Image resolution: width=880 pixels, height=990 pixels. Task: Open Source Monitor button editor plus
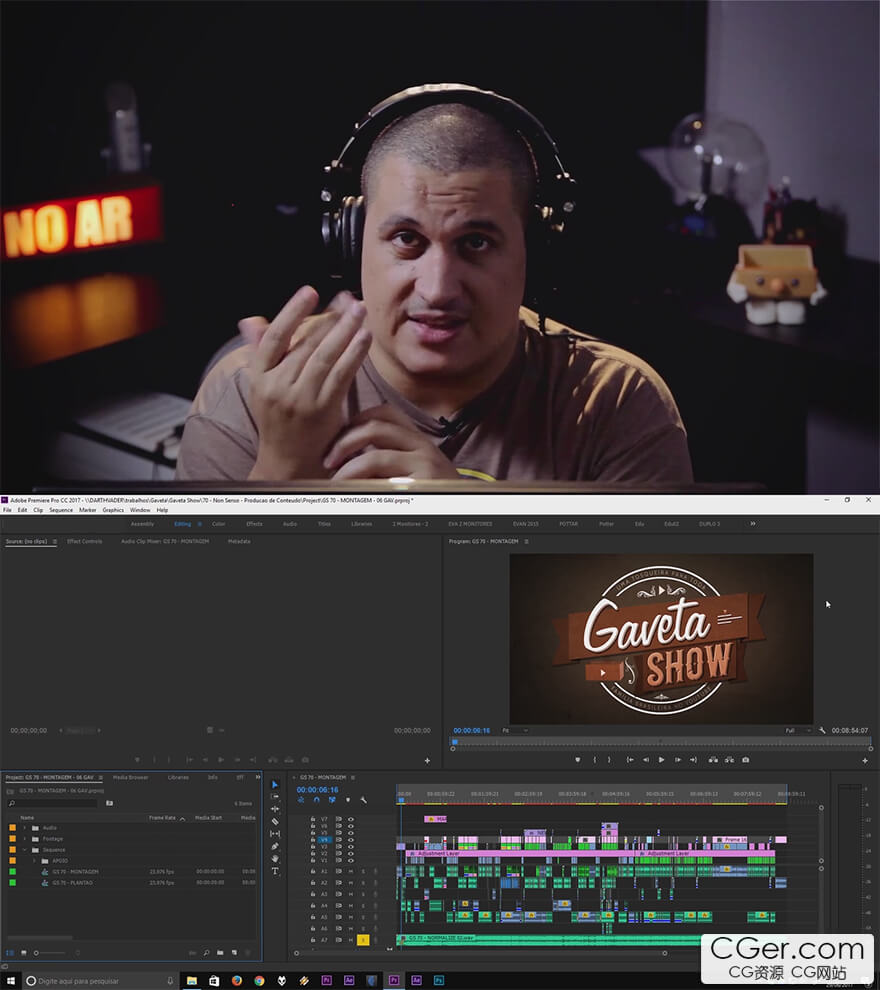click(427, 760)
